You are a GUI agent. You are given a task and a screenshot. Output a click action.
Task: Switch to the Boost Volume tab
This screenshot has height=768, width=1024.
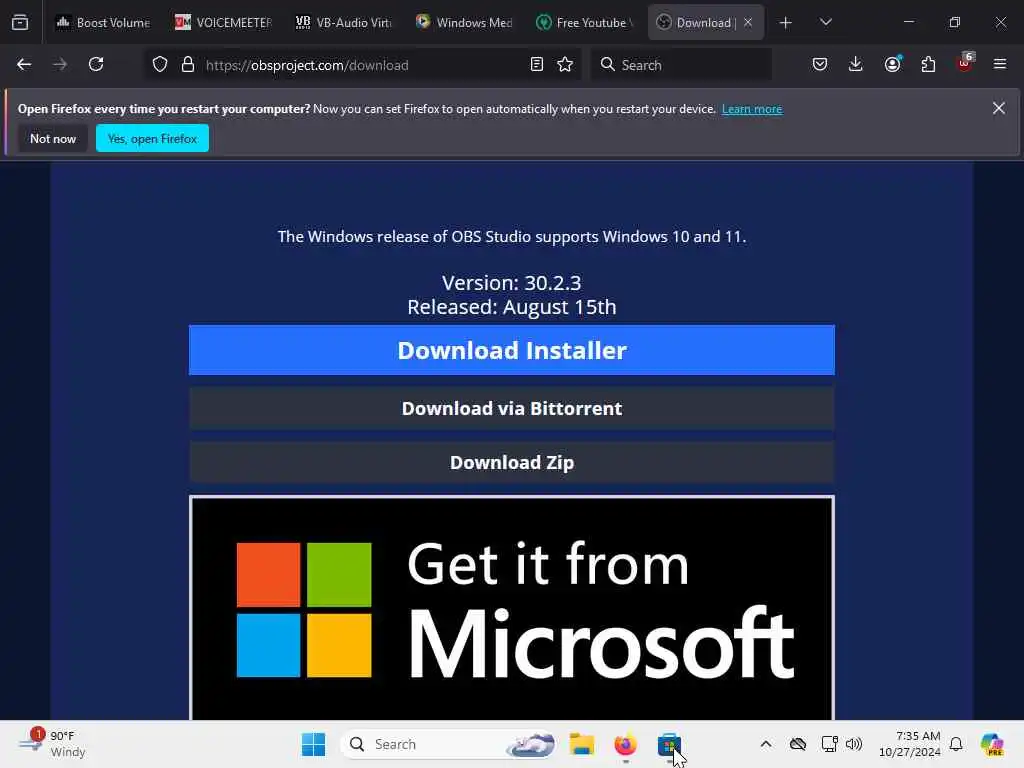pos(103,23)
